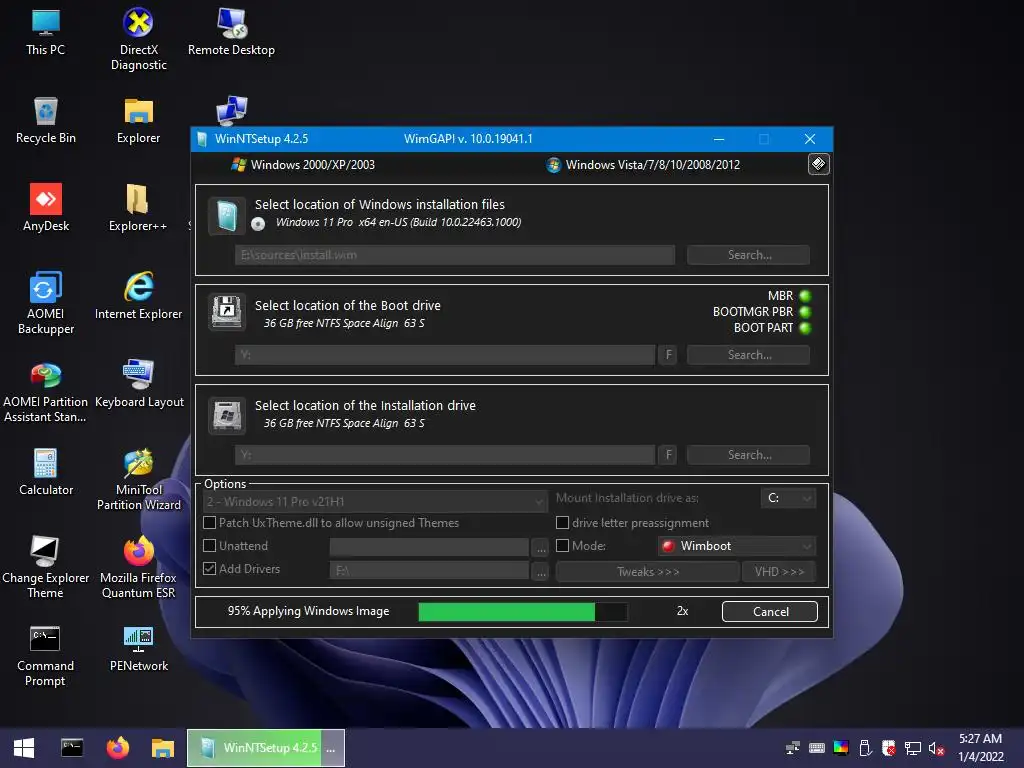Click the F button for Boot drive

click(x=668, y=355)
